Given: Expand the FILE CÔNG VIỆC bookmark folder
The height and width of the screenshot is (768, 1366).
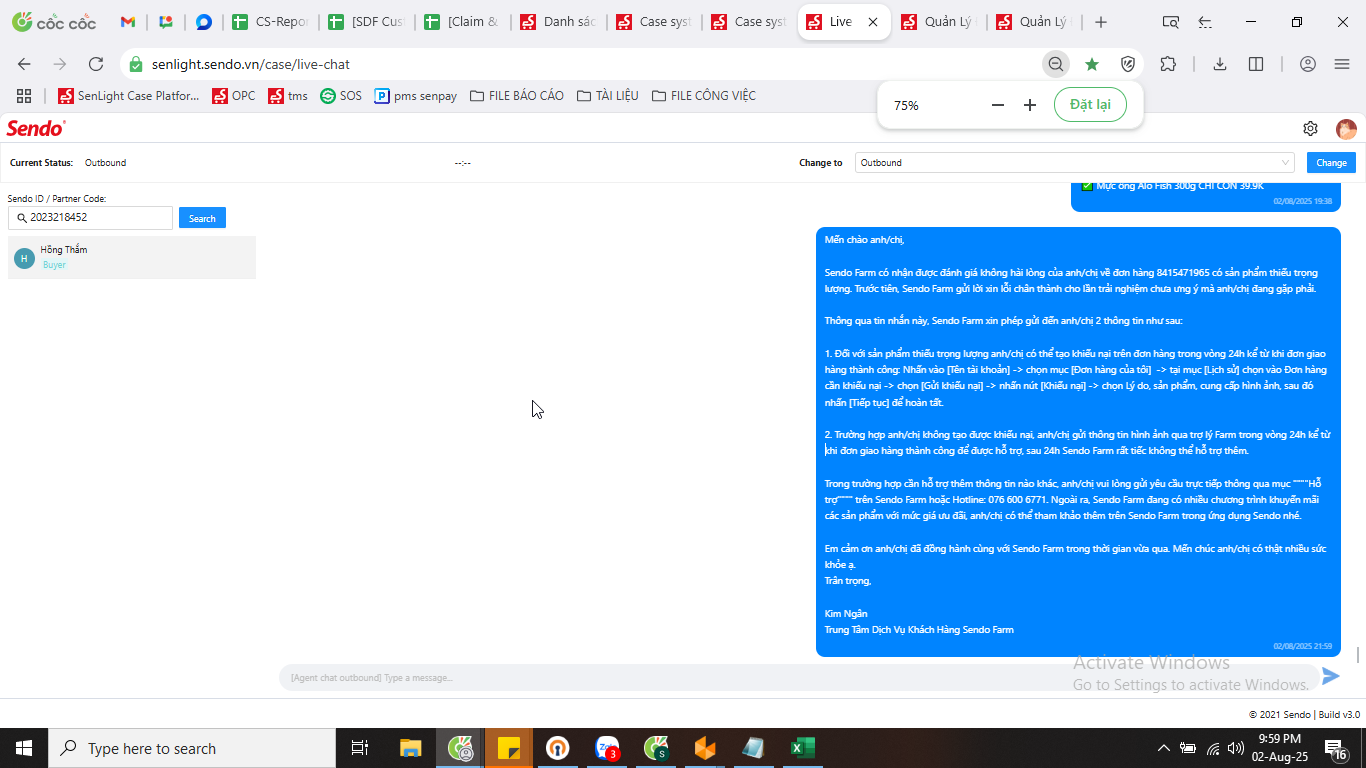Looking at the screenshot, I should 703,96.
